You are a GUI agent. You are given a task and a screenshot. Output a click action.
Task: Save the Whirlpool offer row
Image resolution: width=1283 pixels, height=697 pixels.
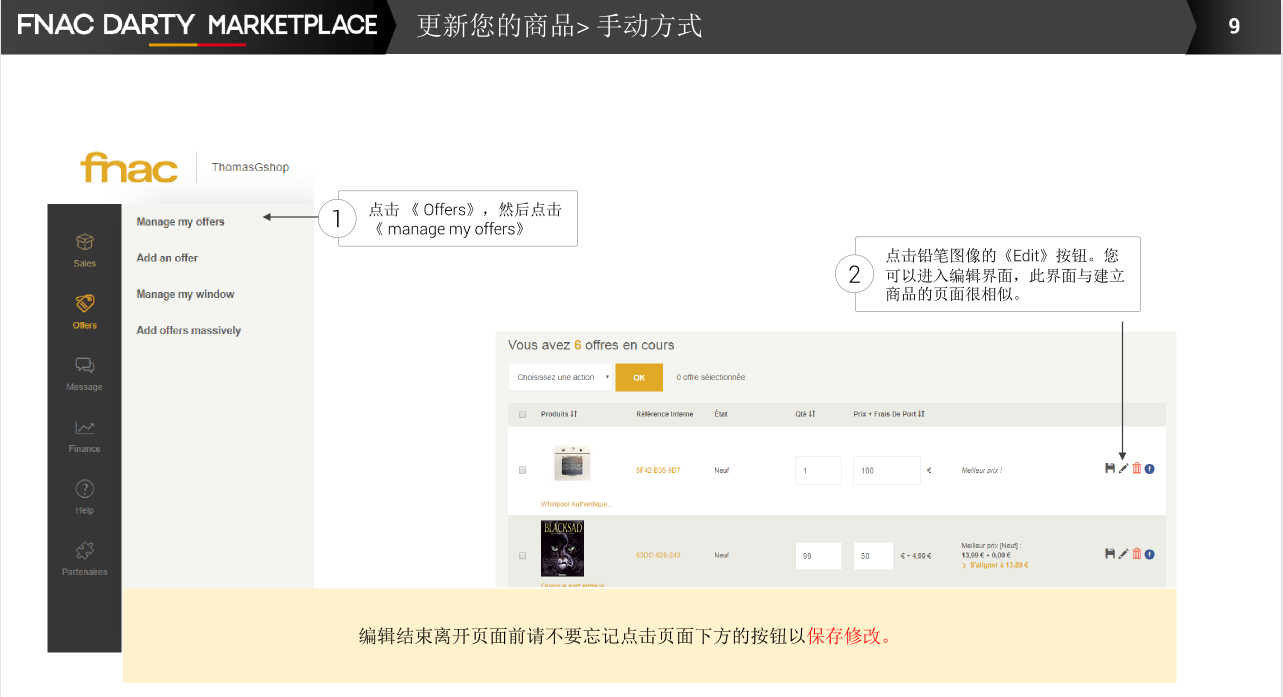coord(1110,468)
